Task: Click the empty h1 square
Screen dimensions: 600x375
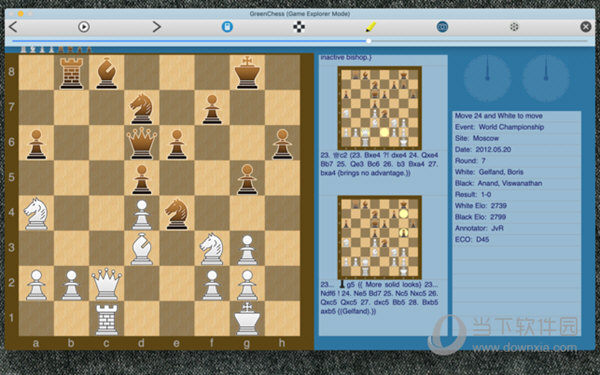Action: (x=282, y=319)
